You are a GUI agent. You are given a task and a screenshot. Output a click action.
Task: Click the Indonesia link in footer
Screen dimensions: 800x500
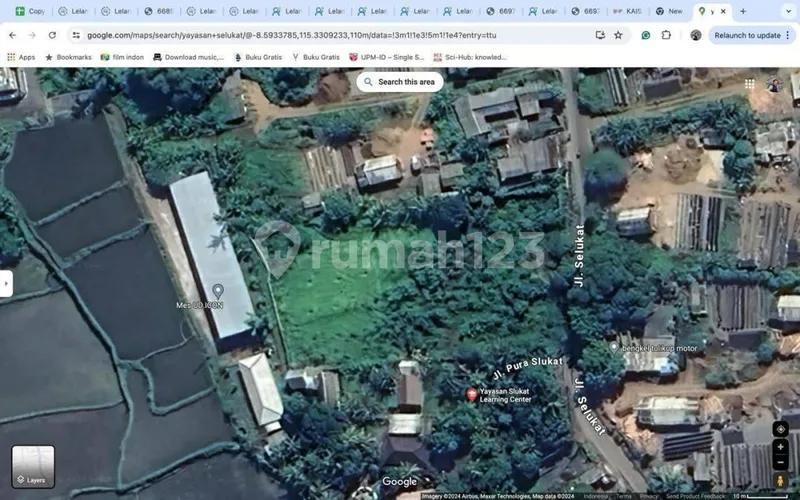pos(595,496)
